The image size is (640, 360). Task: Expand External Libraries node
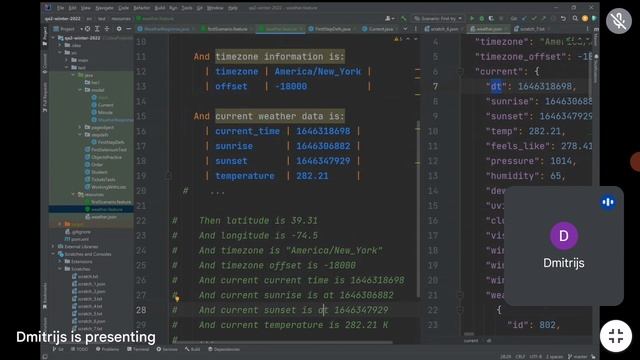53,247
